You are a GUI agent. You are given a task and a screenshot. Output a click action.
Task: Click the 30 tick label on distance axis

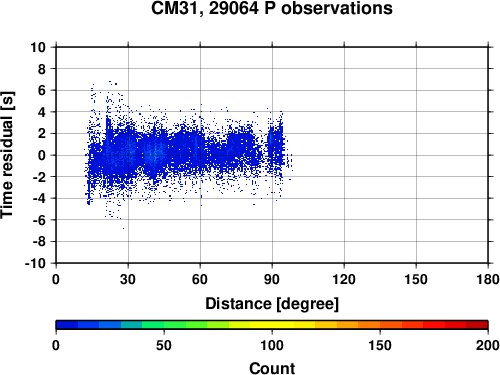click(x=128, y=279)
